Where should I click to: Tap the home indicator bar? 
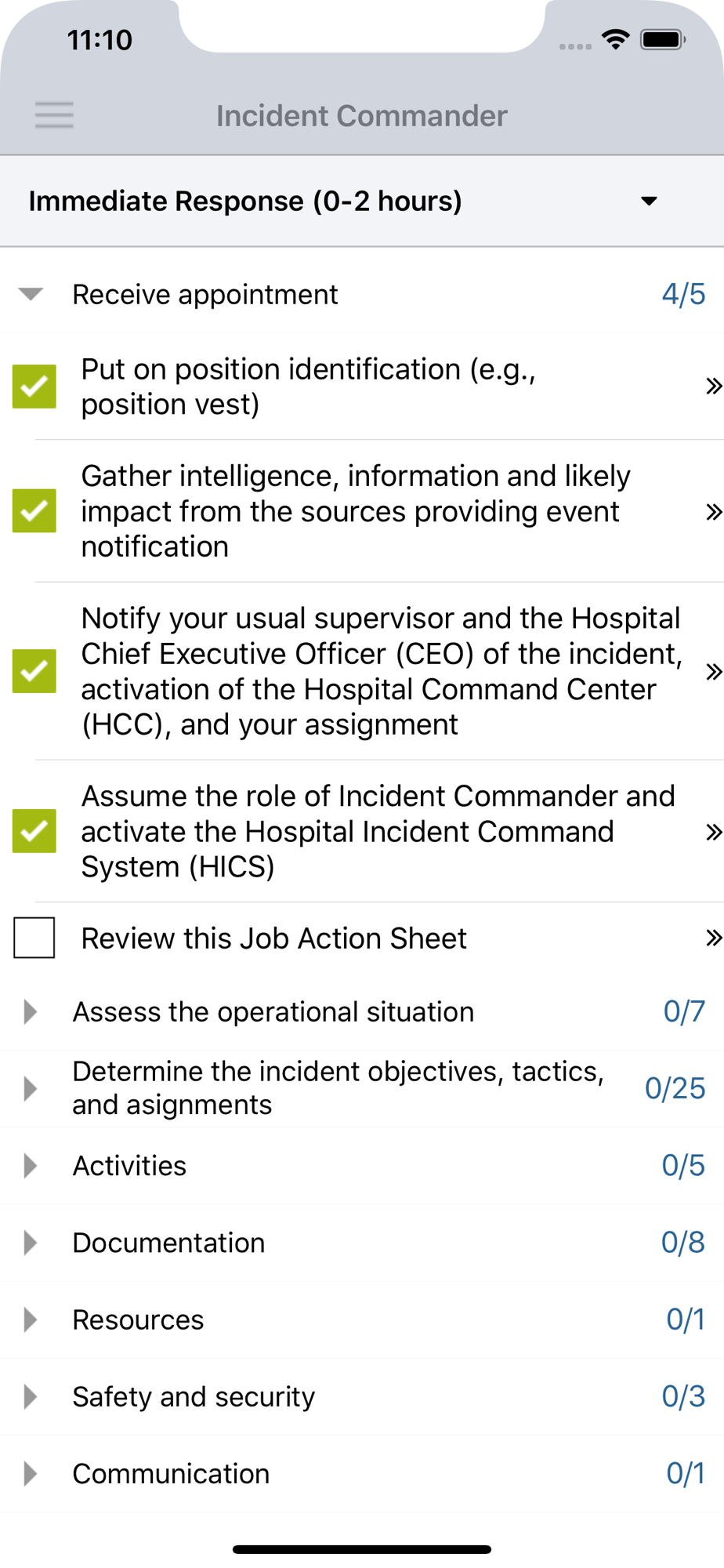(362, 1549)
